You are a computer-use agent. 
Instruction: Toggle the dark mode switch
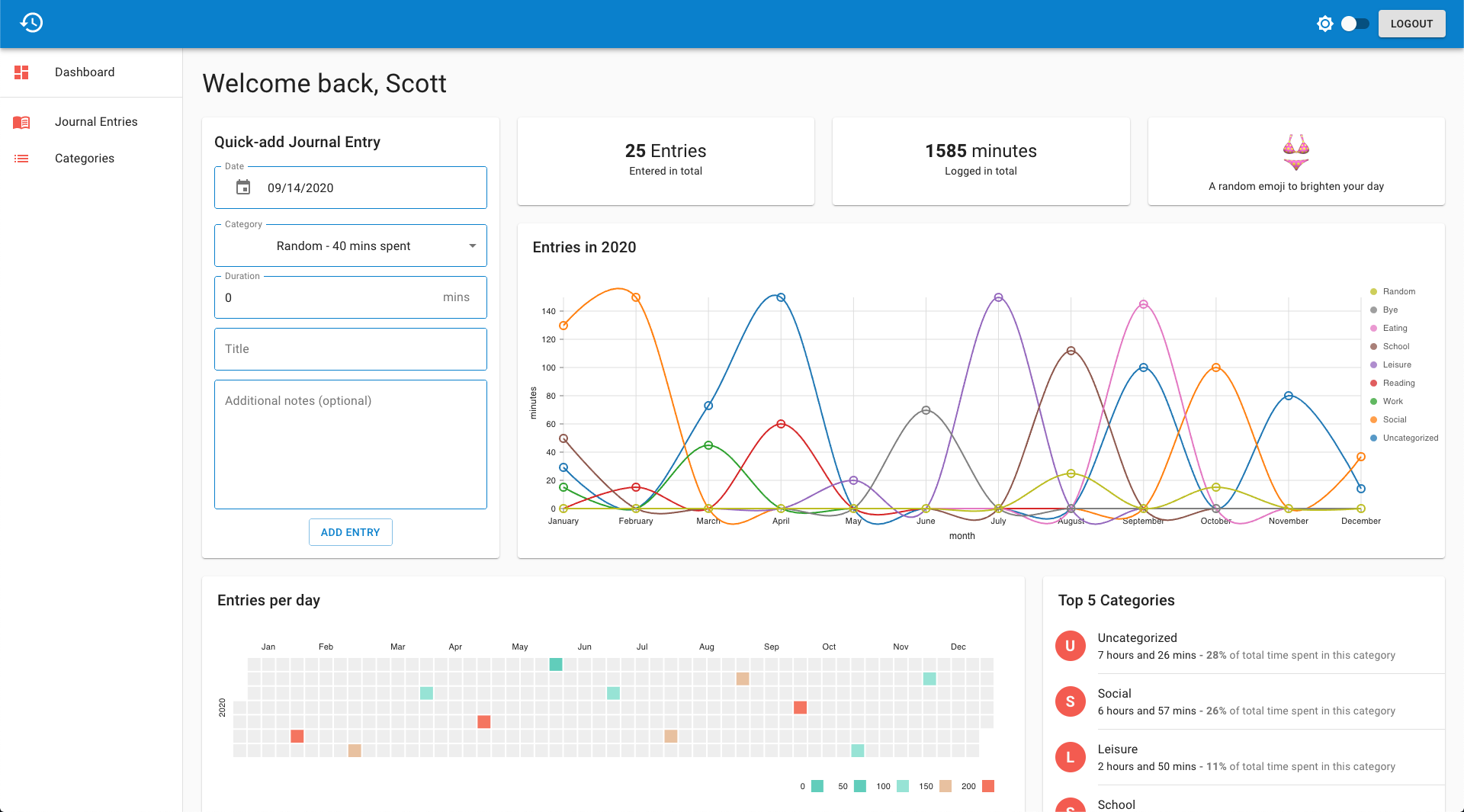[x=1355, y=24]
